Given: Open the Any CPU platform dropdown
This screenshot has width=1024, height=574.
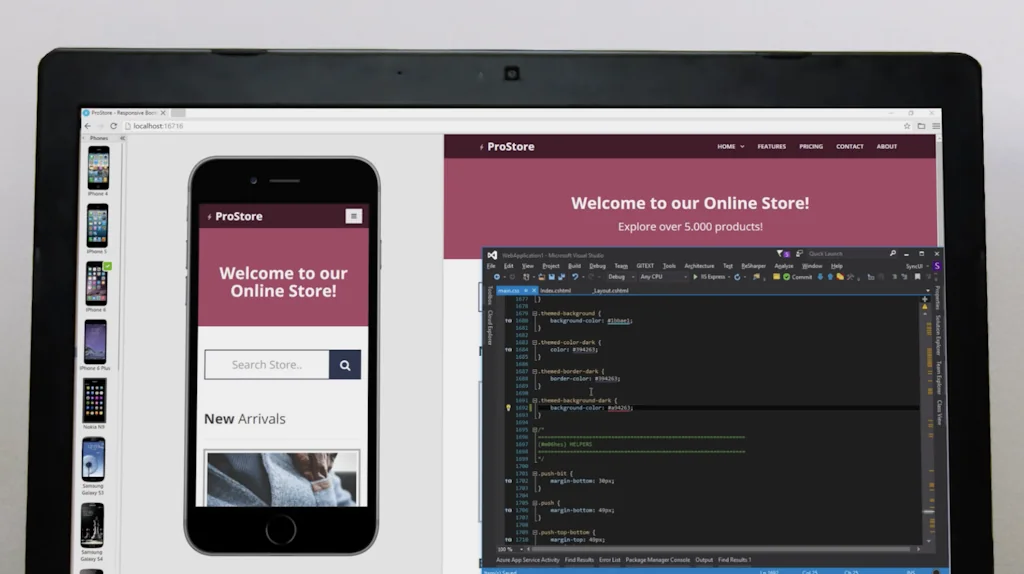Looking at the screenshot, I should pyautogui.click(x=664, y=277).
